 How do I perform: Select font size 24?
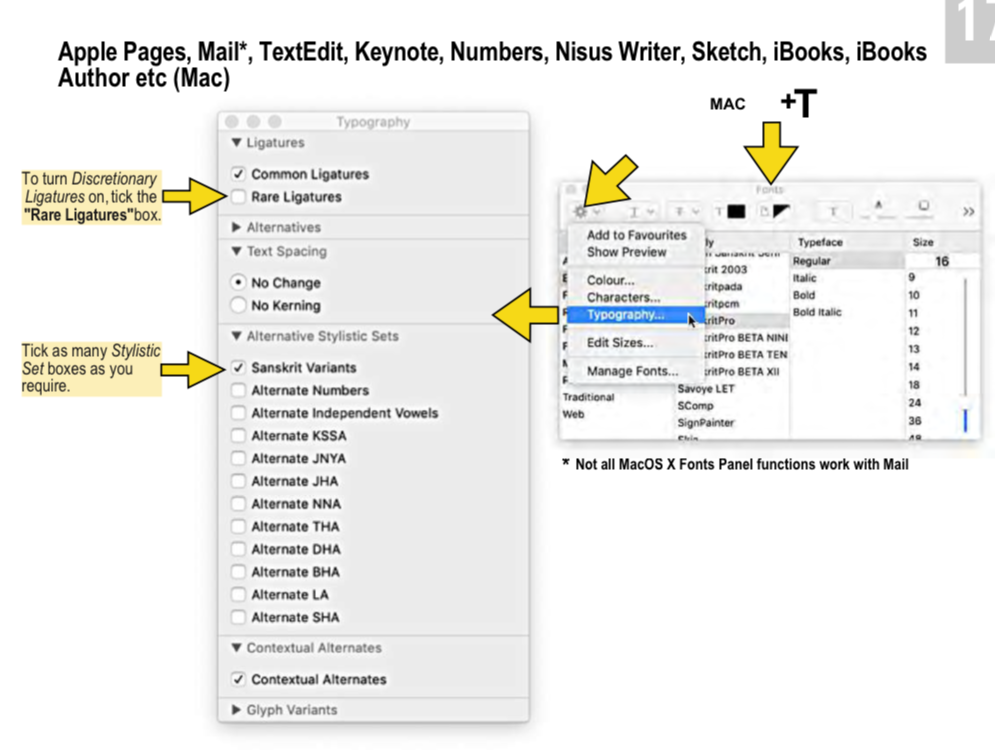coord(914,403)
